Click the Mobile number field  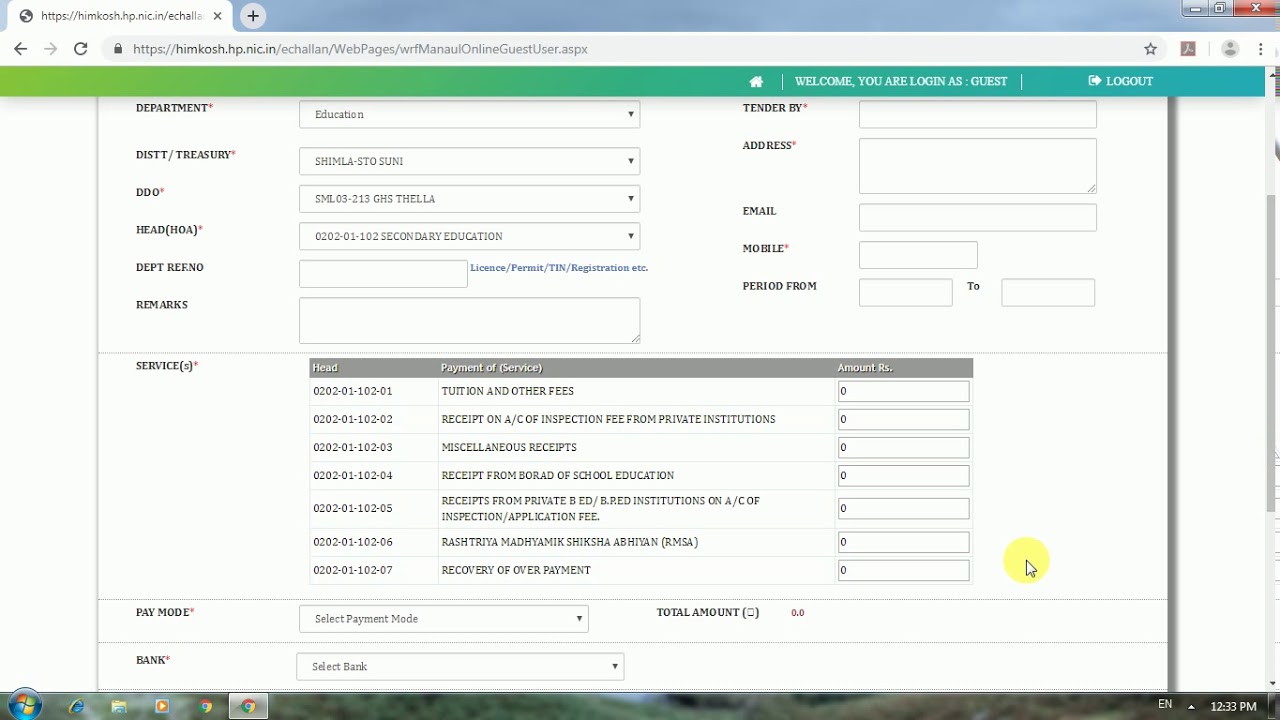point(918,255)
